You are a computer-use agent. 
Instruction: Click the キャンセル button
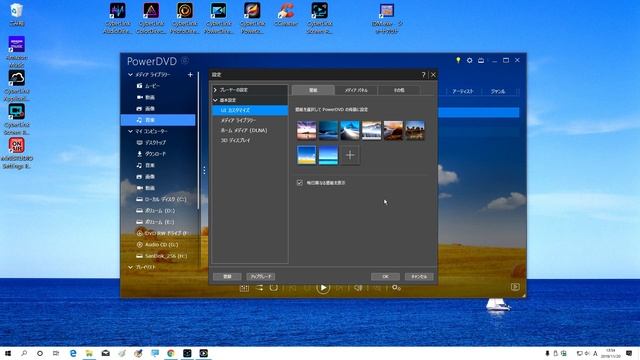point(419,277)
